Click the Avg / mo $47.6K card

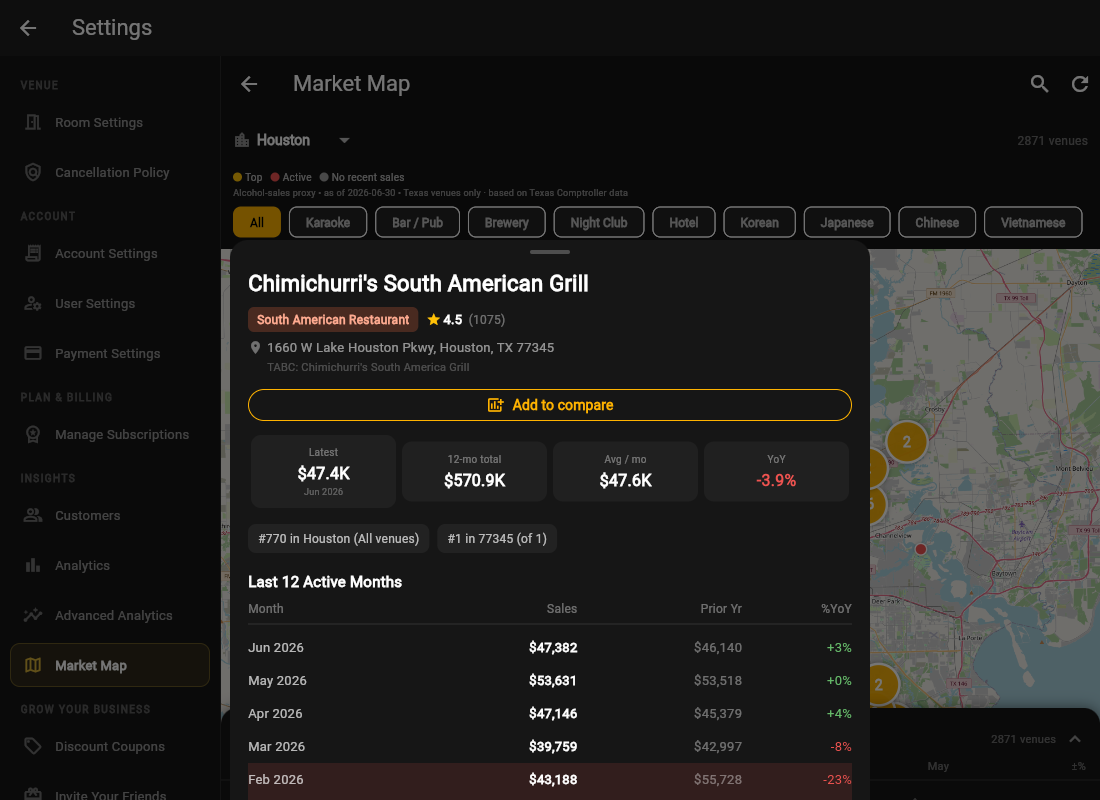tap(626, 472)
